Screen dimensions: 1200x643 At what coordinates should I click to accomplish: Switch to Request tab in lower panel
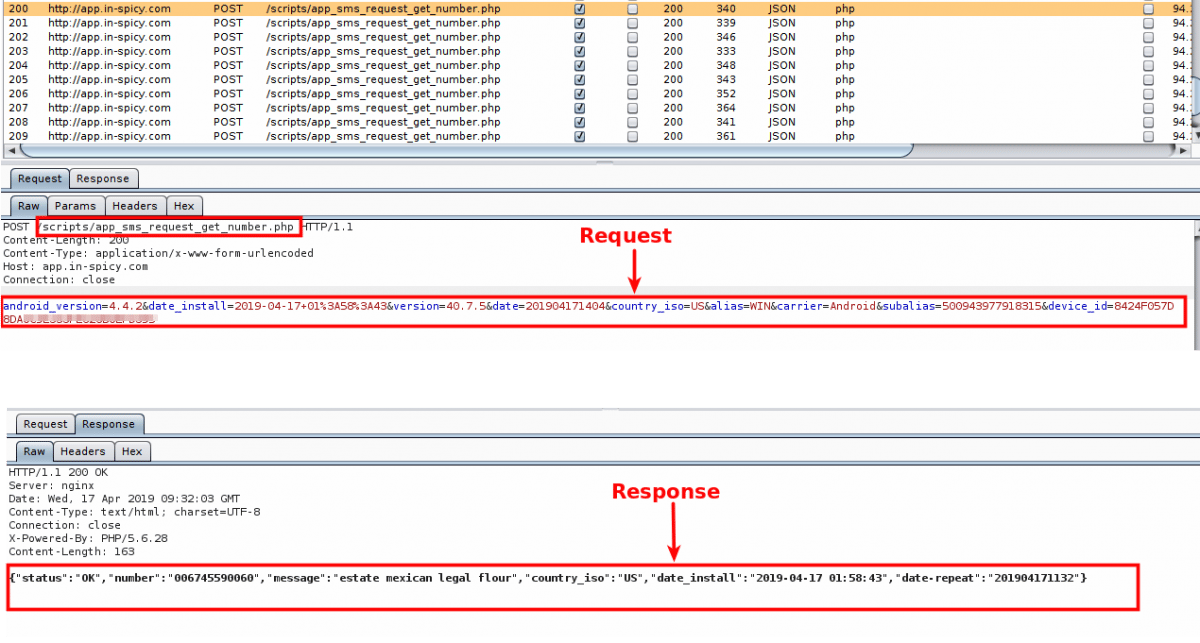coord(45,424)
